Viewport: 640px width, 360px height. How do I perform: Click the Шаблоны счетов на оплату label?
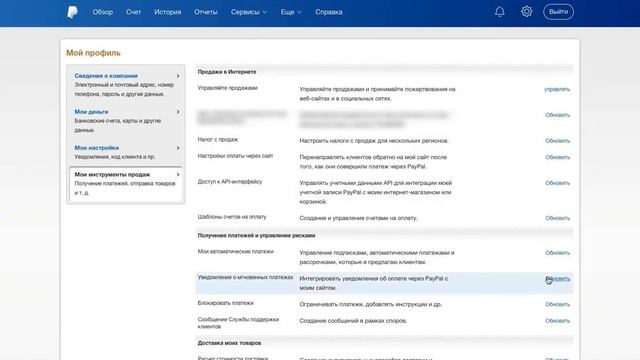click(232, 217)
